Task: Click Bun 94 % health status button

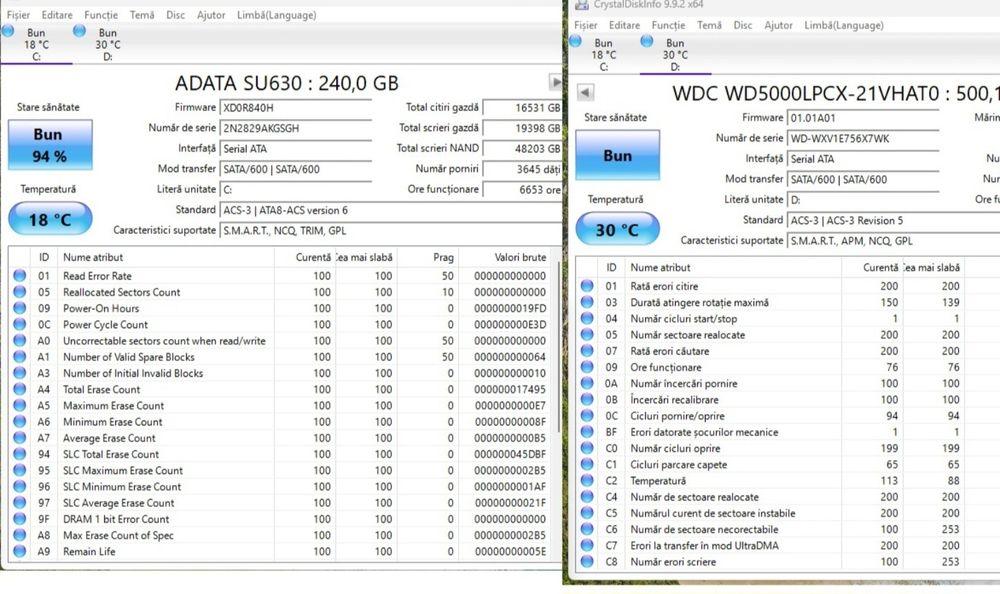Action: 50,145
